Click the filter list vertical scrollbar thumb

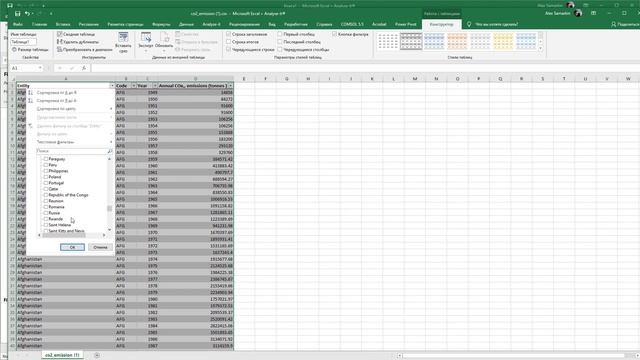(x=109, y=209)
